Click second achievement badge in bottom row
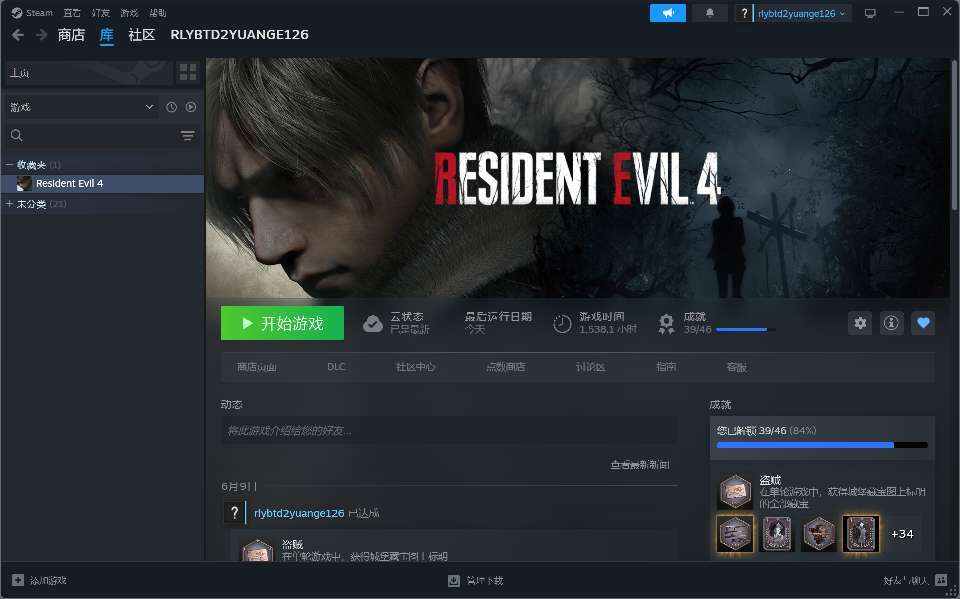The height and width of the screenshot is (599, 960). [777, 533]
